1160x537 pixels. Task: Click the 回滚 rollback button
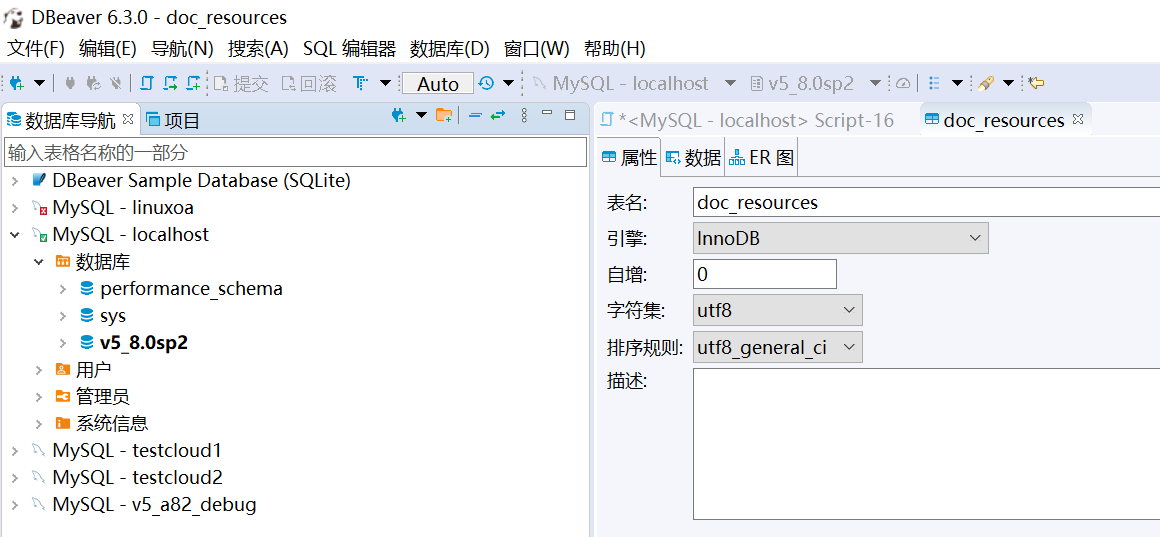click(x=308, y=84)
